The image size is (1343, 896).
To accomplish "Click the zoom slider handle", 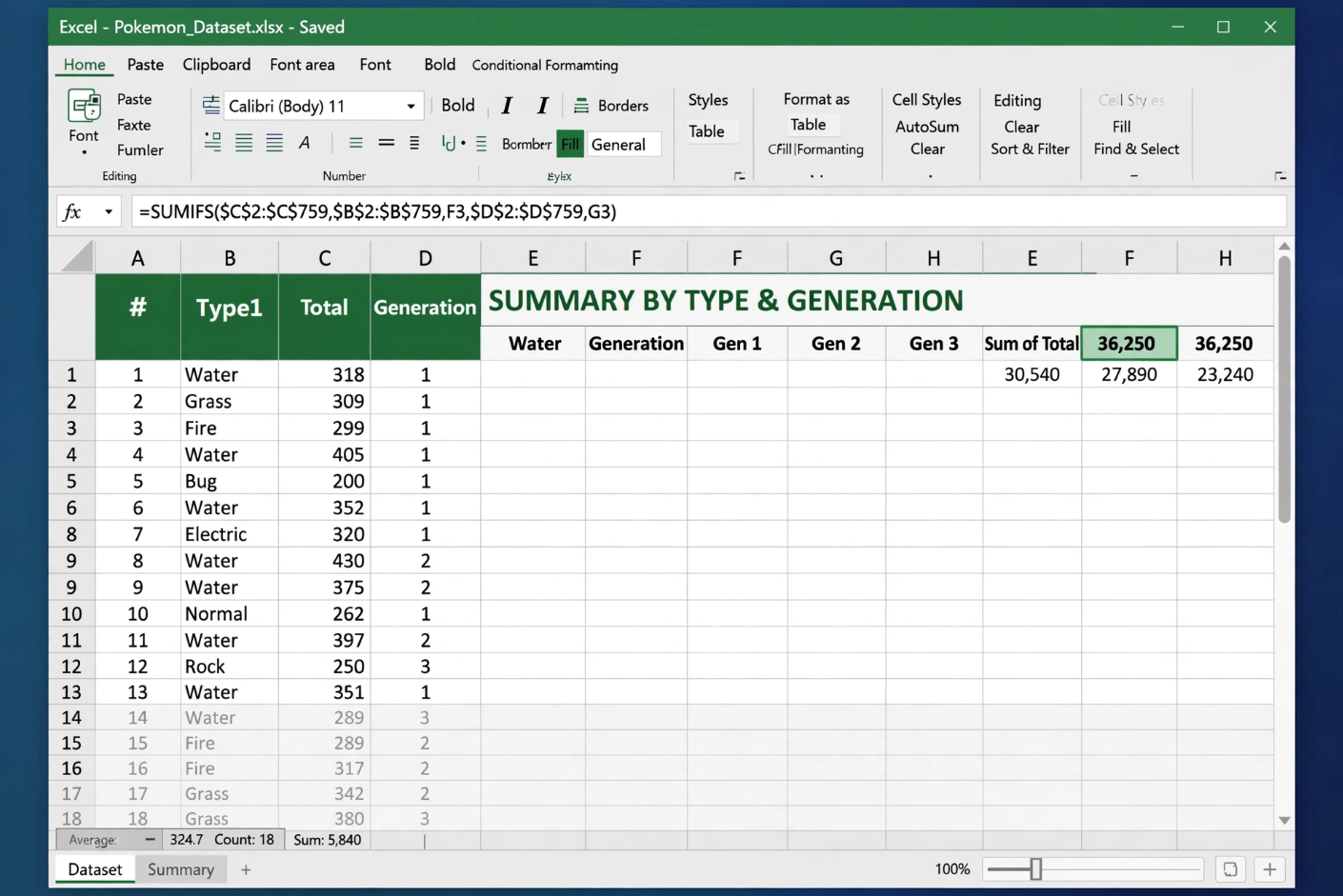I will click(1035, 869).
